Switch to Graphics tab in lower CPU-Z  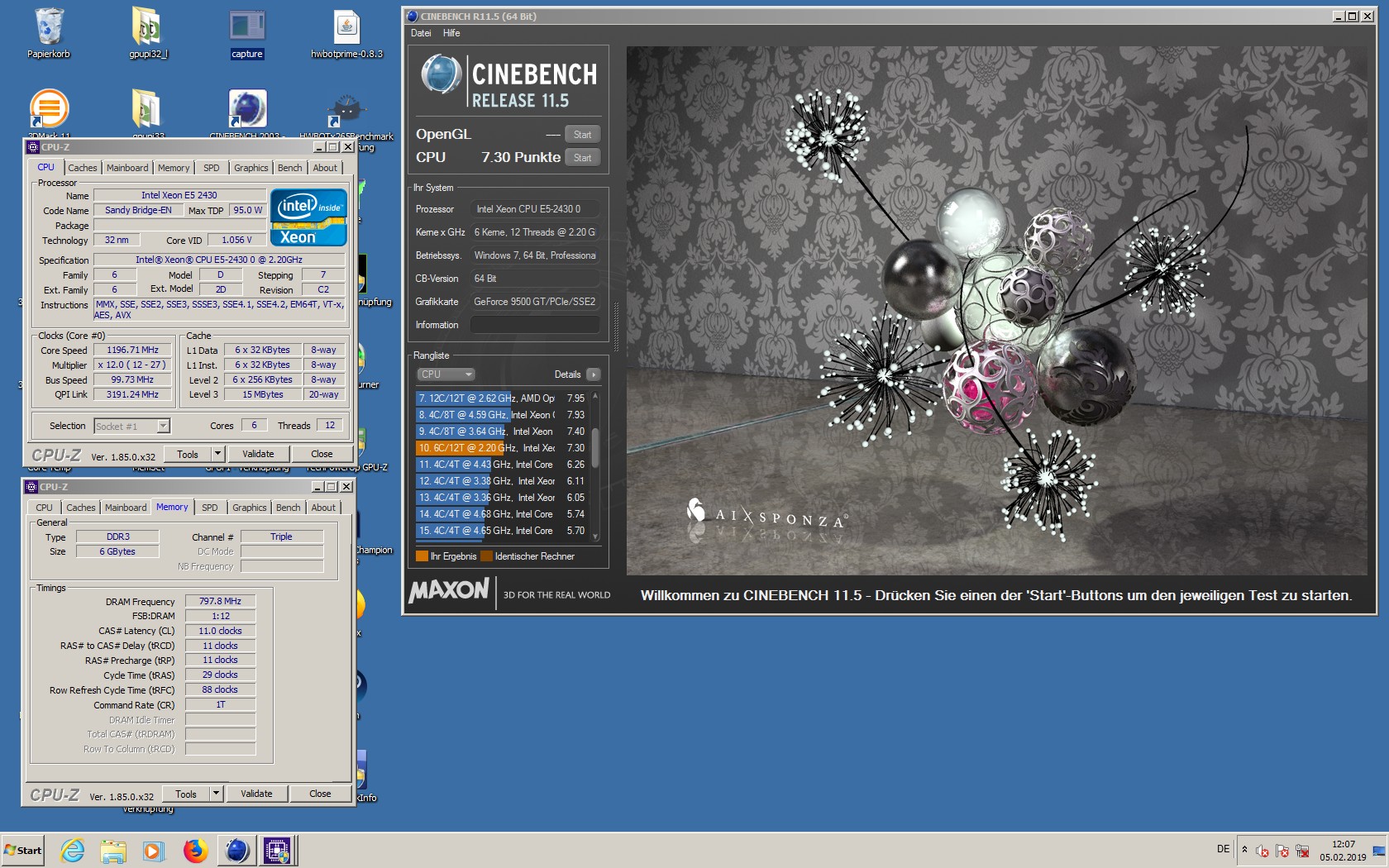[250, 508]
